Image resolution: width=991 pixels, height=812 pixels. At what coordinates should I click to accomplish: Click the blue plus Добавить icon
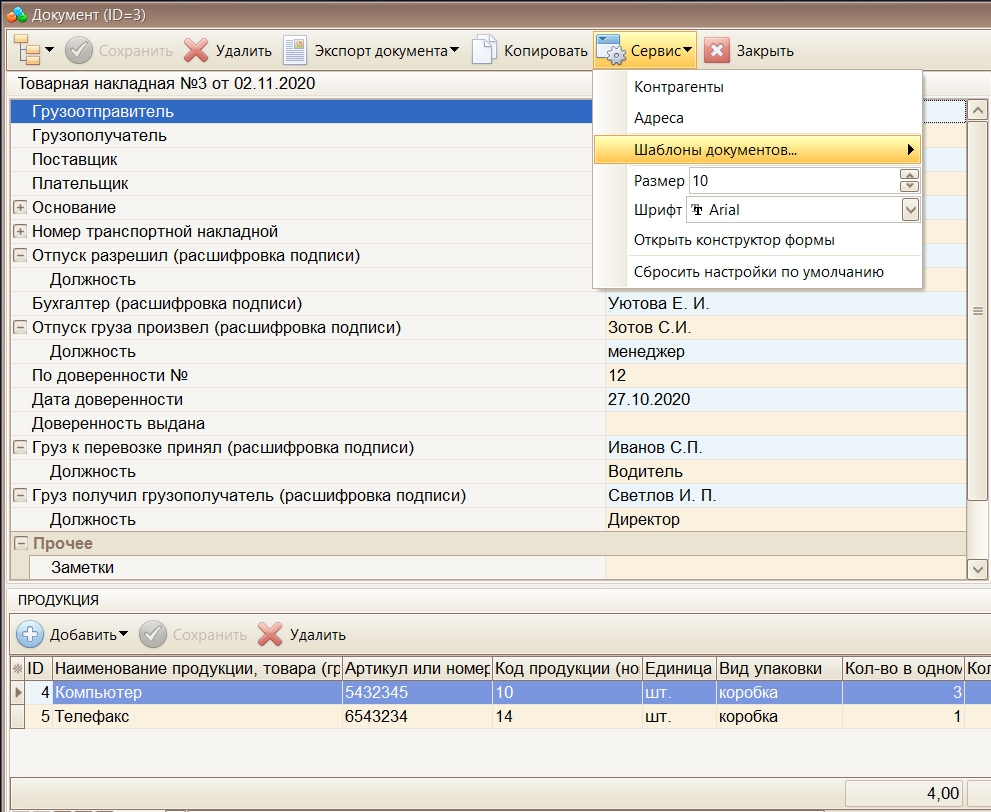click(x=31, y=634)
